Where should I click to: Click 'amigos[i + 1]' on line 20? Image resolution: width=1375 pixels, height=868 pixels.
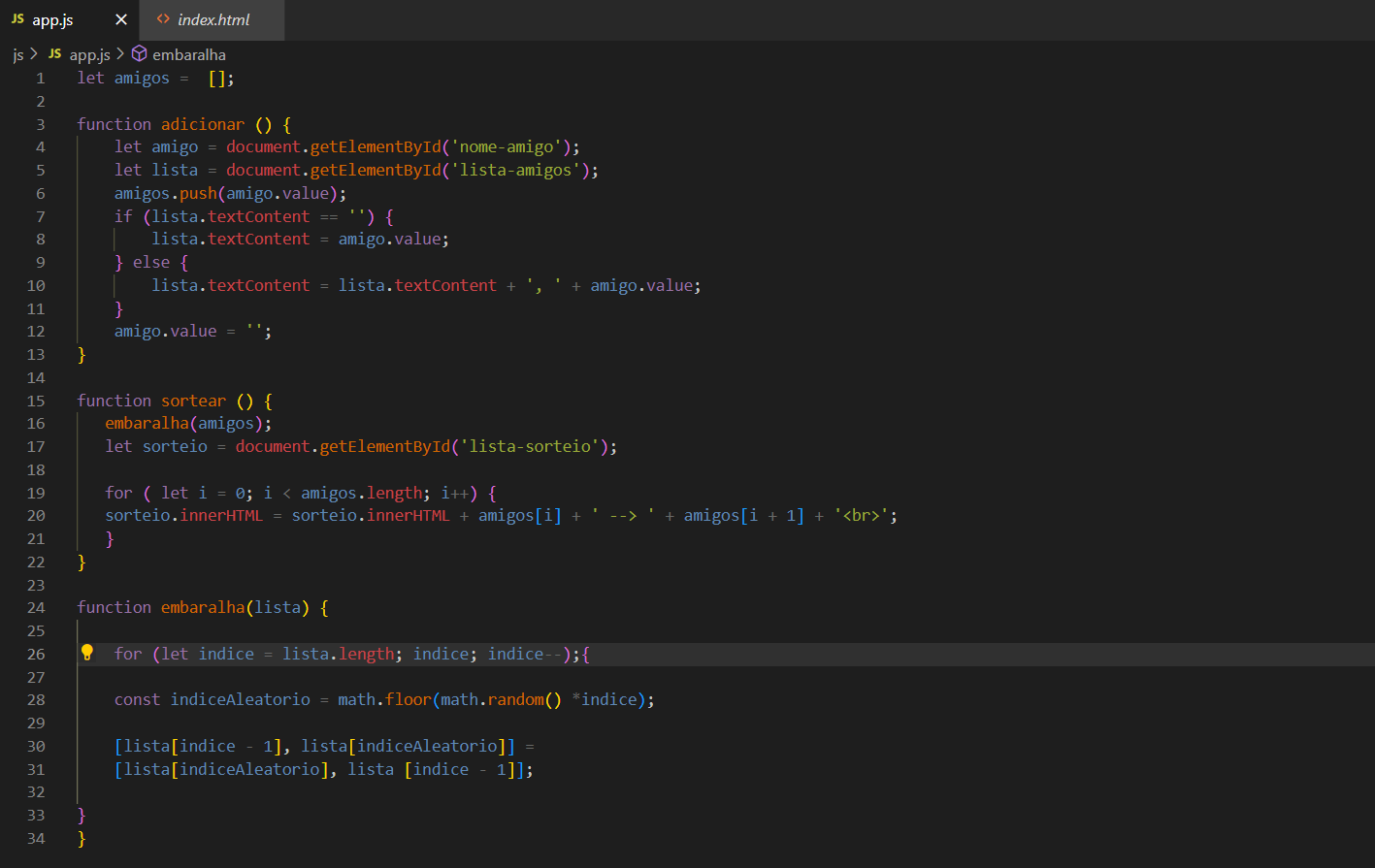pyautogui.click(x=743, y=515)
